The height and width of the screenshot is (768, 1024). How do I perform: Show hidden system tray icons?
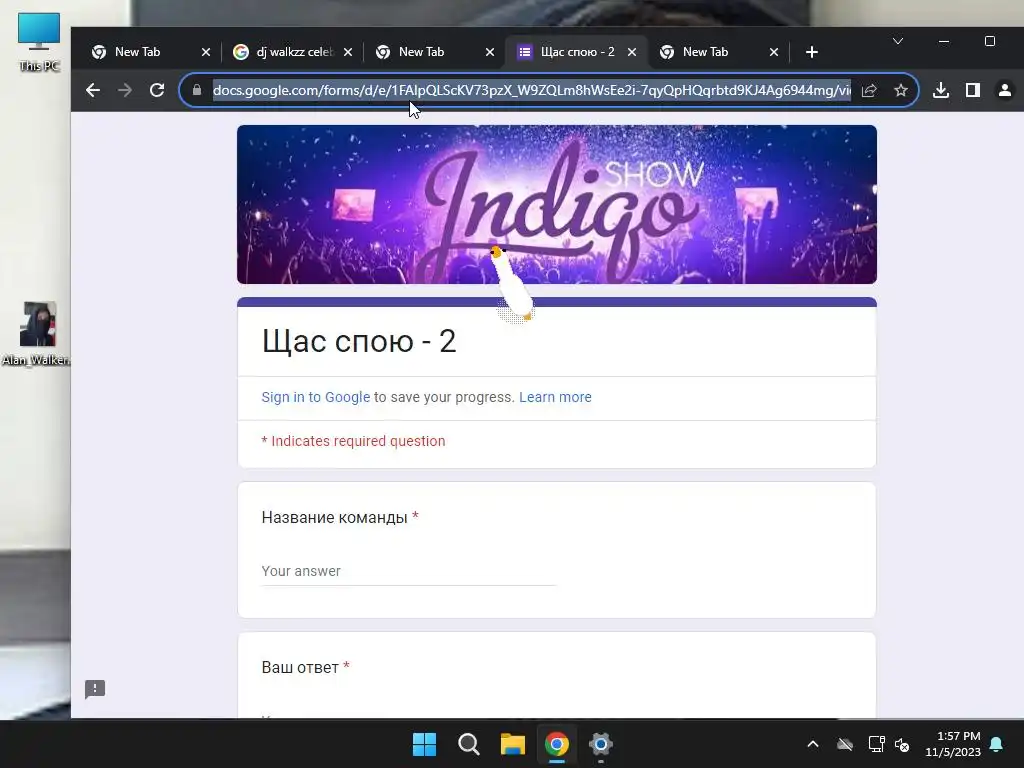(813, 744)
